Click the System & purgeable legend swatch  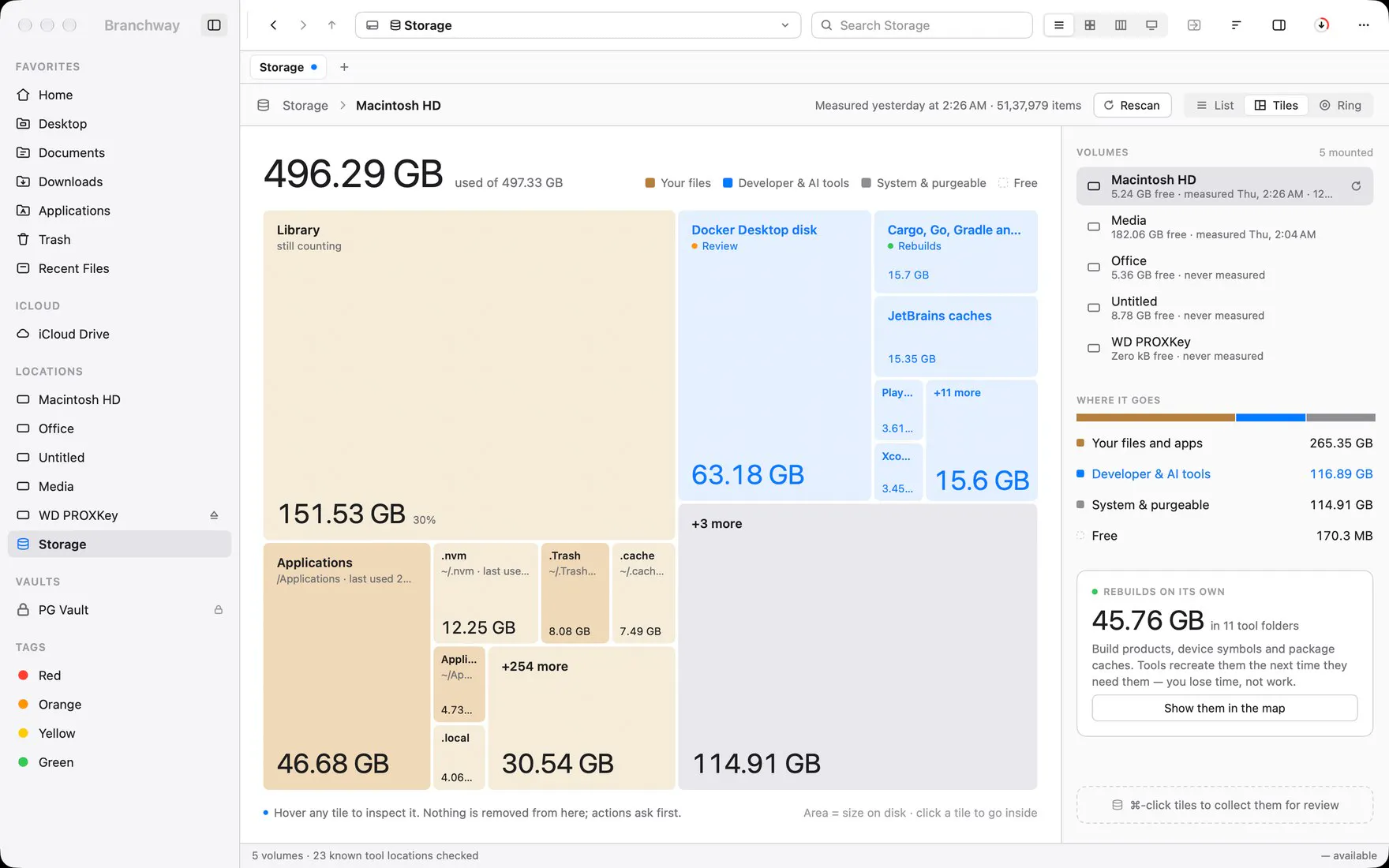[x=867, y=183]
